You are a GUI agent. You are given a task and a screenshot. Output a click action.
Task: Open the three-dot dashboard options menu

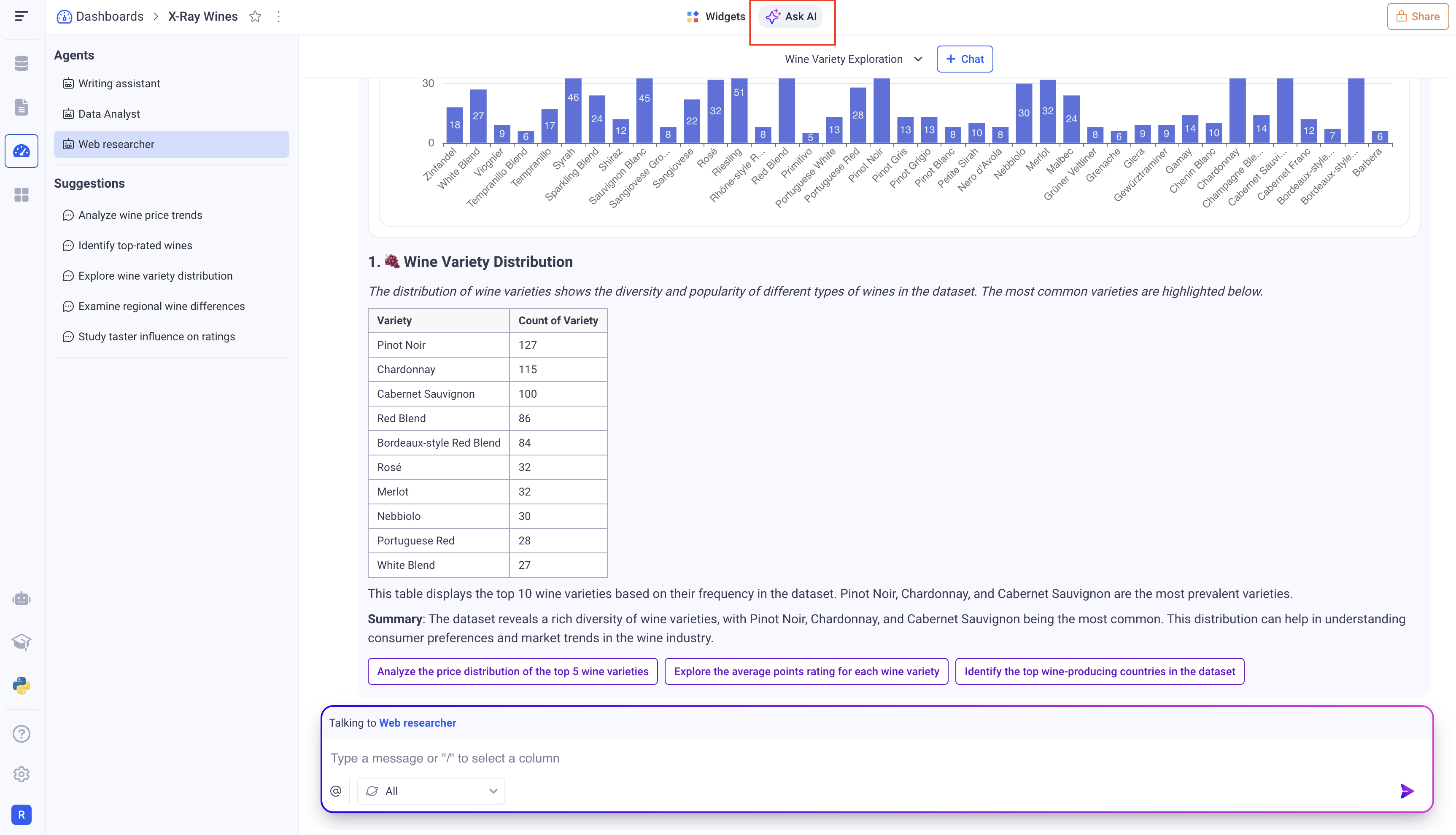[x=279, y=16]
